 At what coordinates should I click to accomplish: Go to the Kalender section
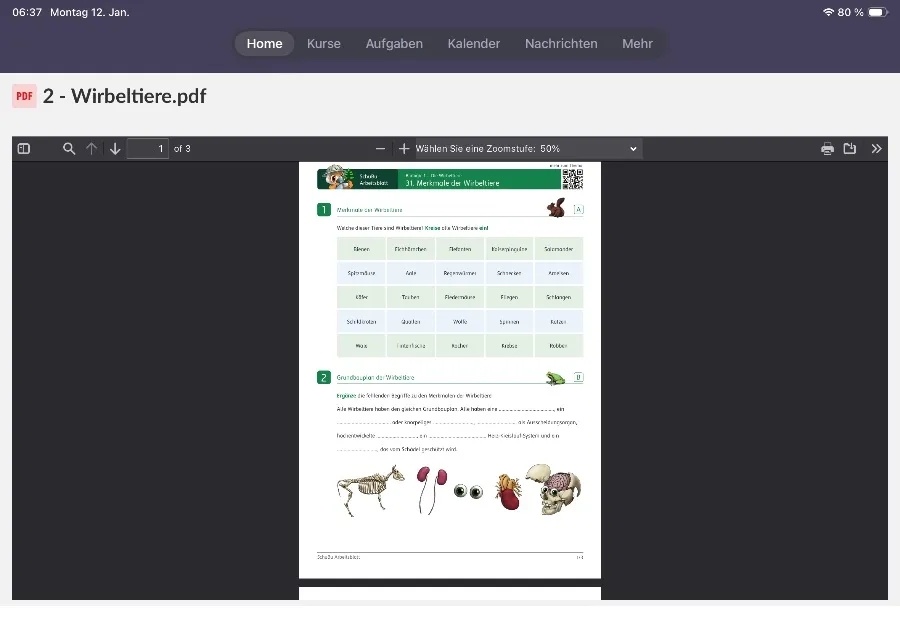473,43
